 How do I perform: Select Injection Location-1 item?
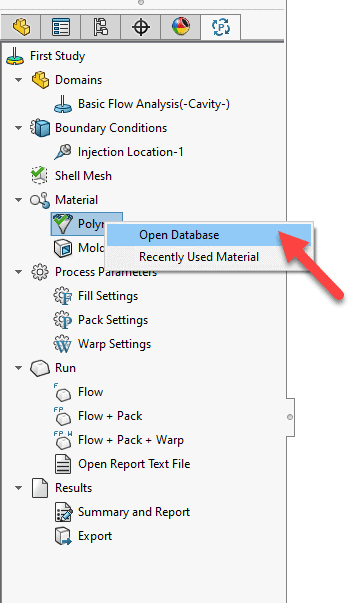point(130,152)
